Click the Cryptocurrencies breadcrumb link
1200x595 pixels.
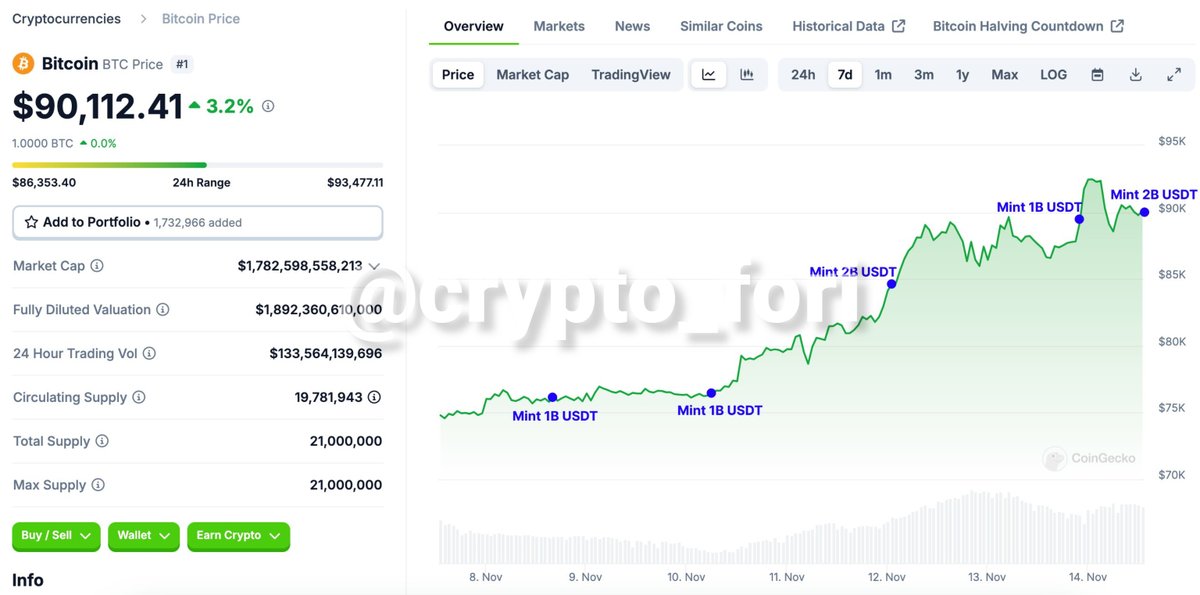(66, 19)
